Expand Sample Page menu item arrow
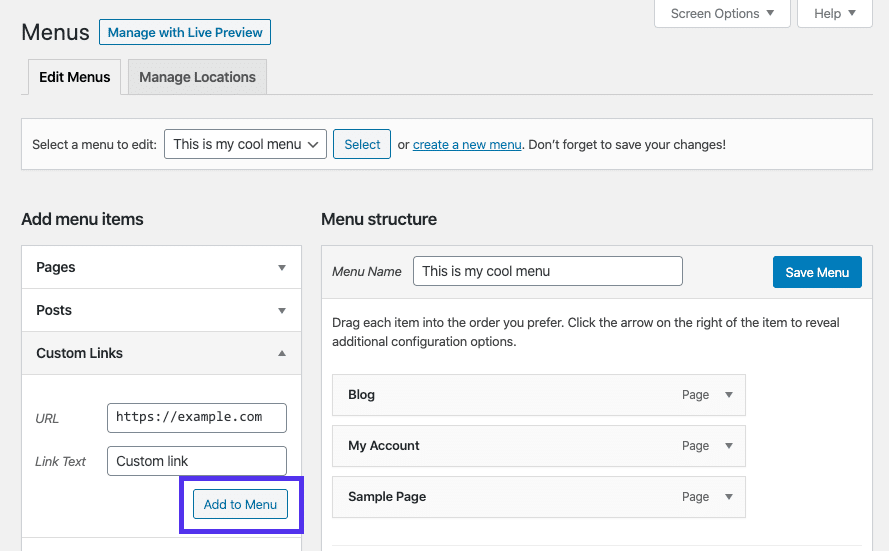This screenshot has height=551, width=889. (729, 497)
